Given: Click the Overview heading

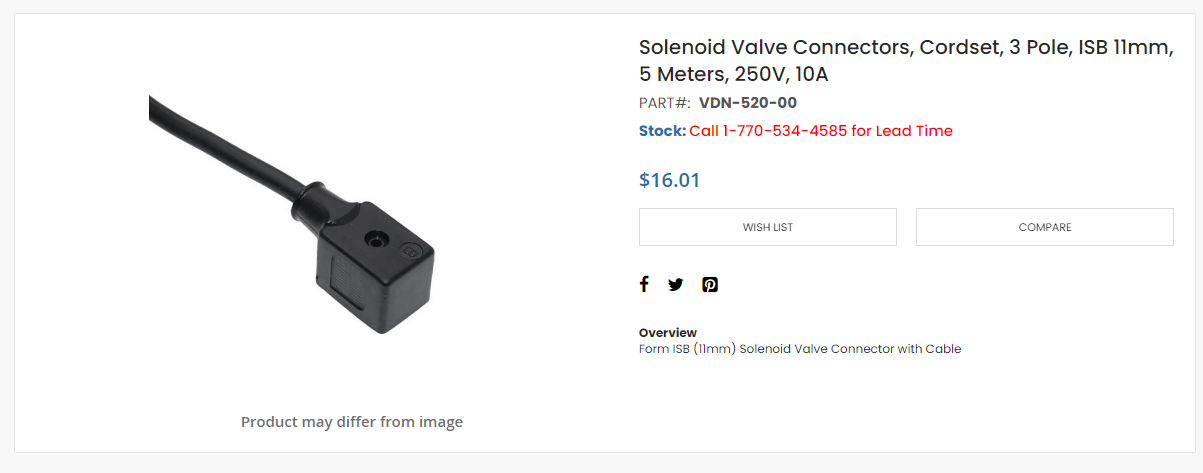Looking at the screenshot, I should point(668,332).
